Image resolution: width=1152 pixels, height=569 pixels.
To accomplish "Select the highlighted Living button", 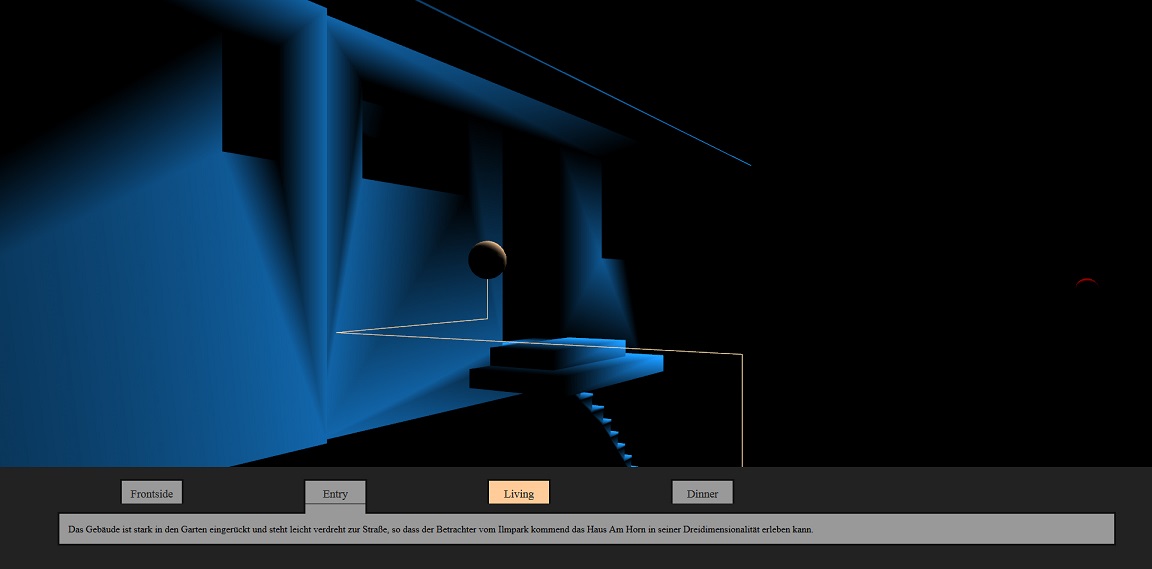I will 519,493.
